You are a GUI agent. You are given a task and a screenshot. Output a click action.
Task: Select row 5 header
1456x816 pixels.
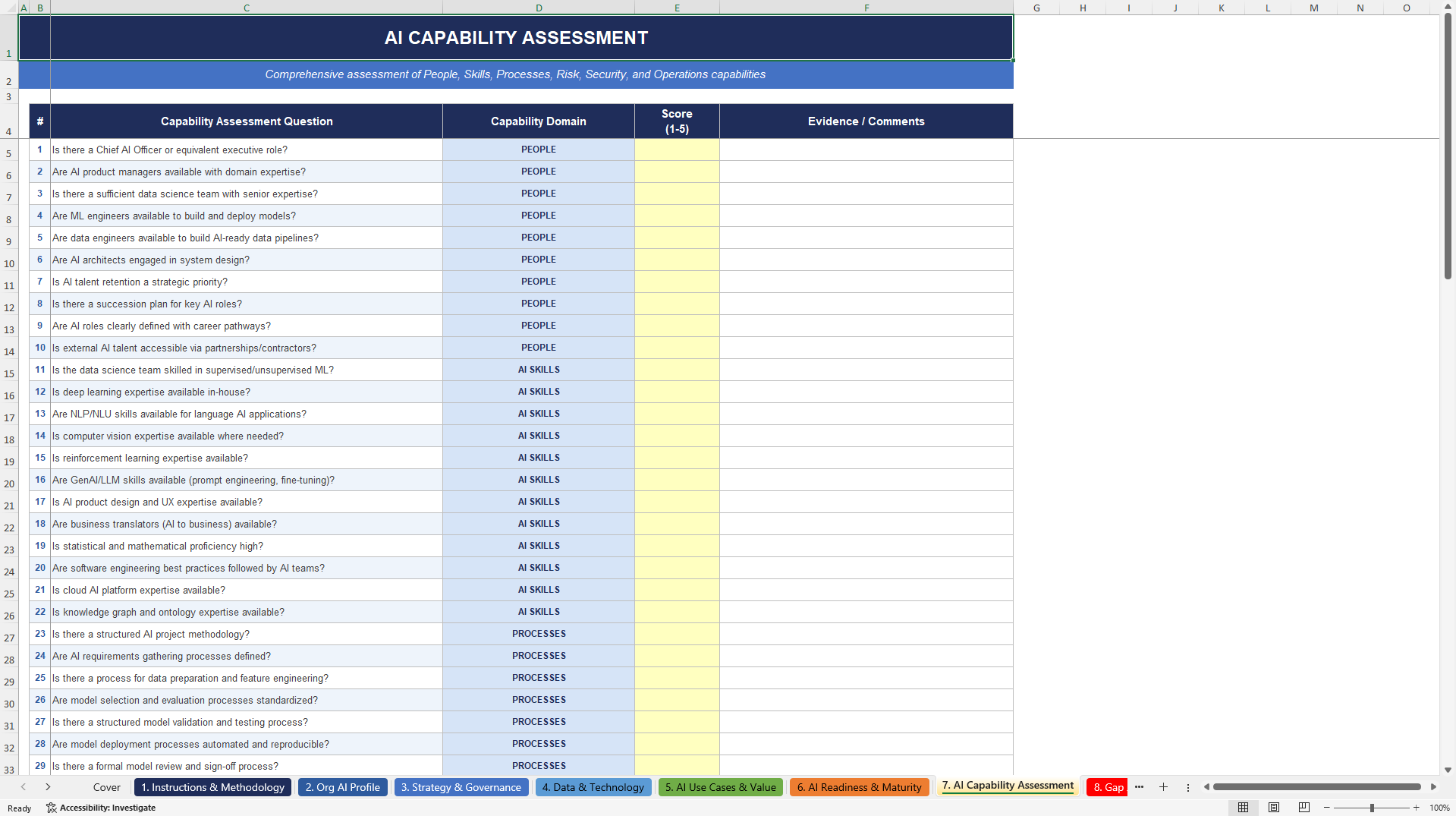[x=9, y=150]
